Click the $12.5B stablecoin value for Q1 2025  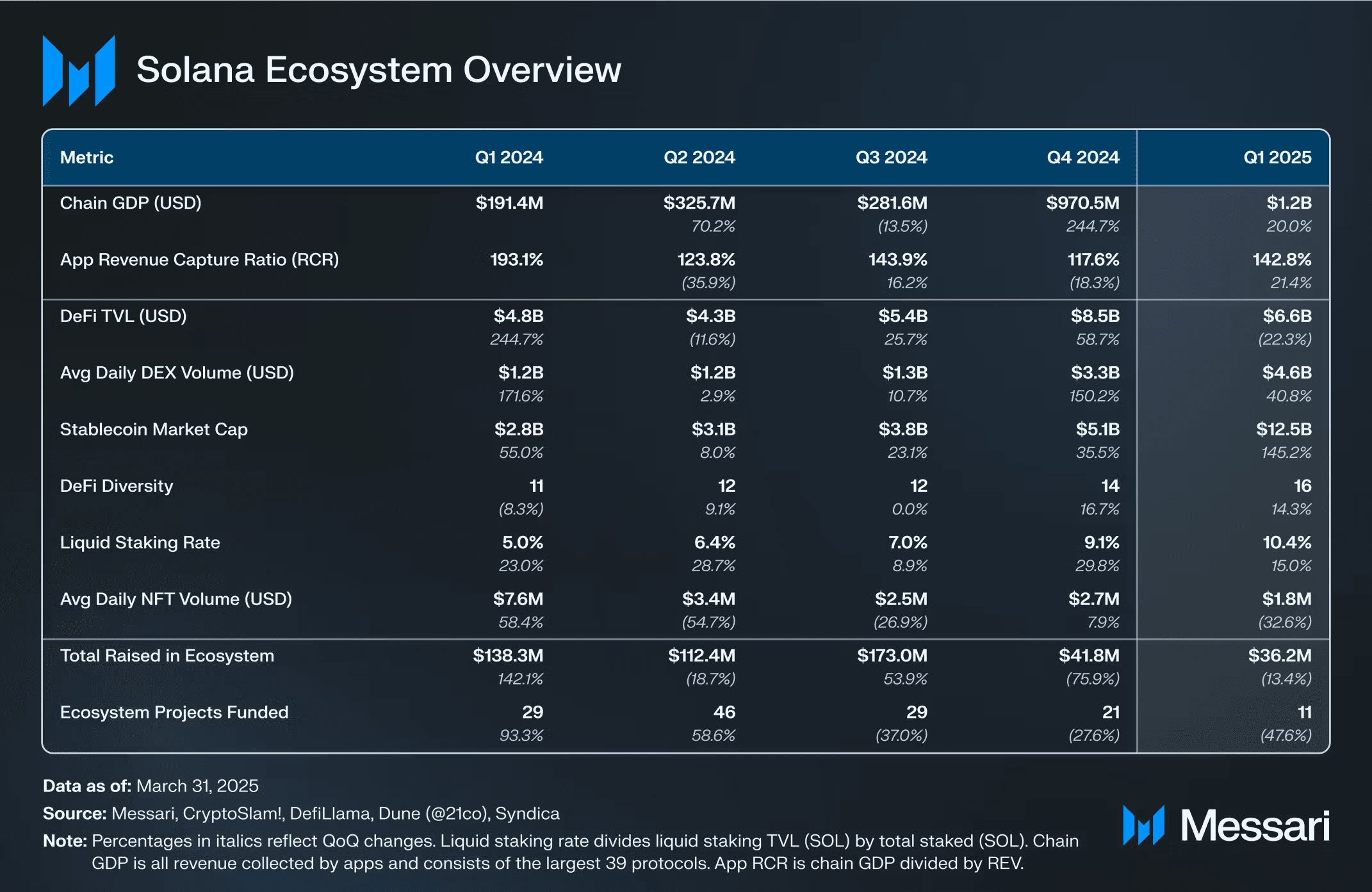point(1283,430)
